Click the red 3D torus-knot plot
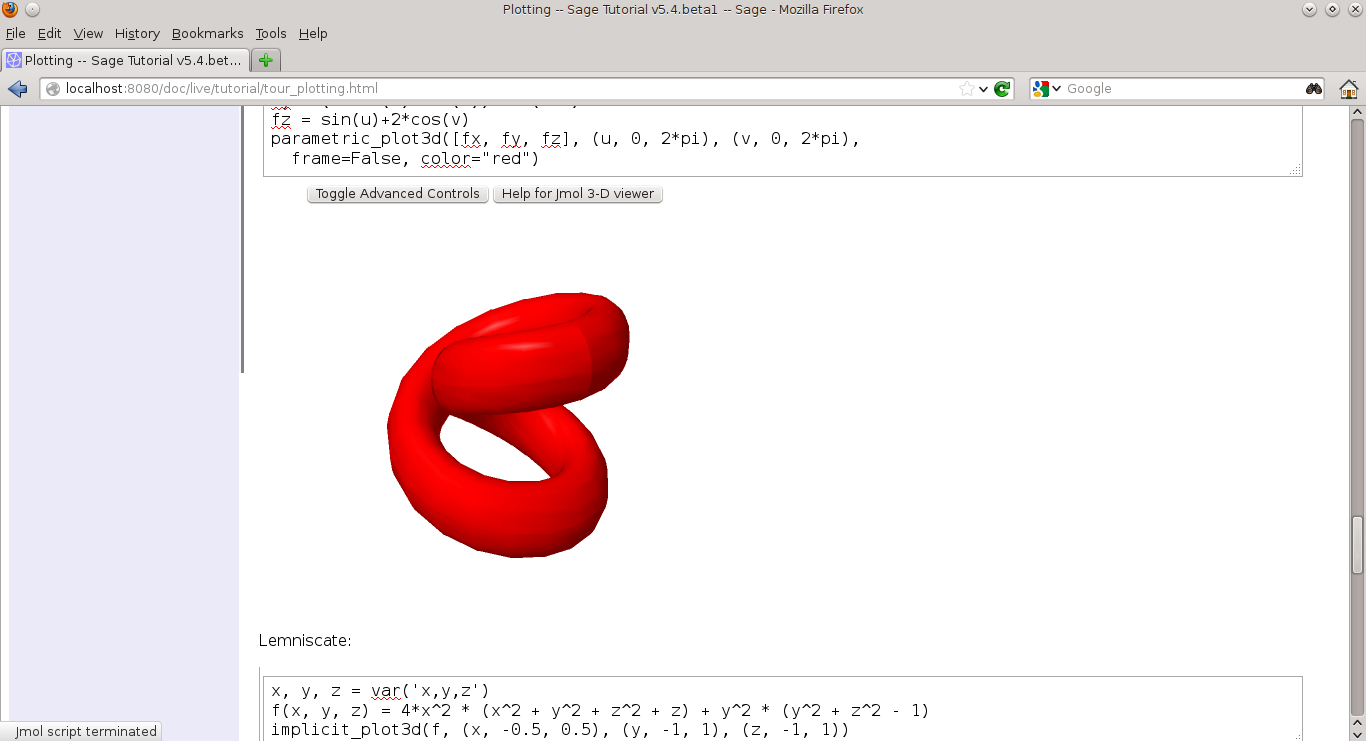 [x=508, y=424]
